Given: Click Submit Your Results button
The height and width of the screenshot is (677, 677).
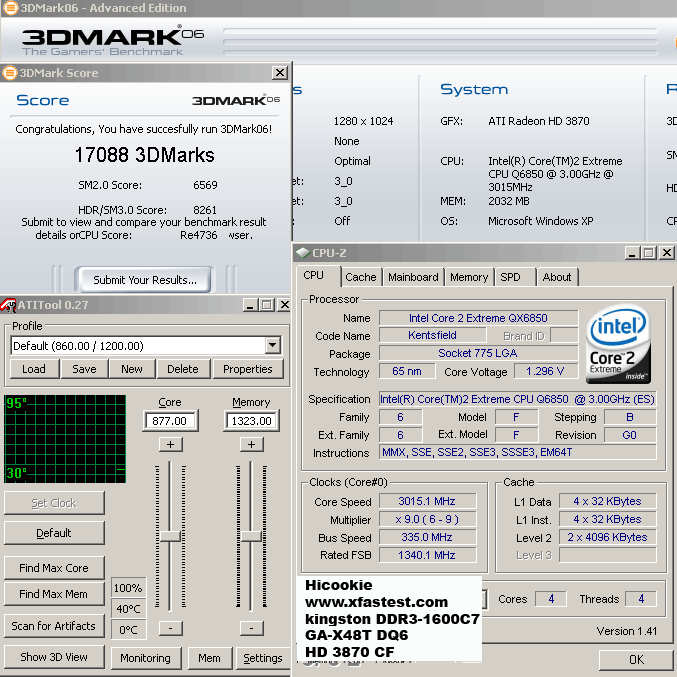Looking at the screenshot, I should tap(145, 280).
